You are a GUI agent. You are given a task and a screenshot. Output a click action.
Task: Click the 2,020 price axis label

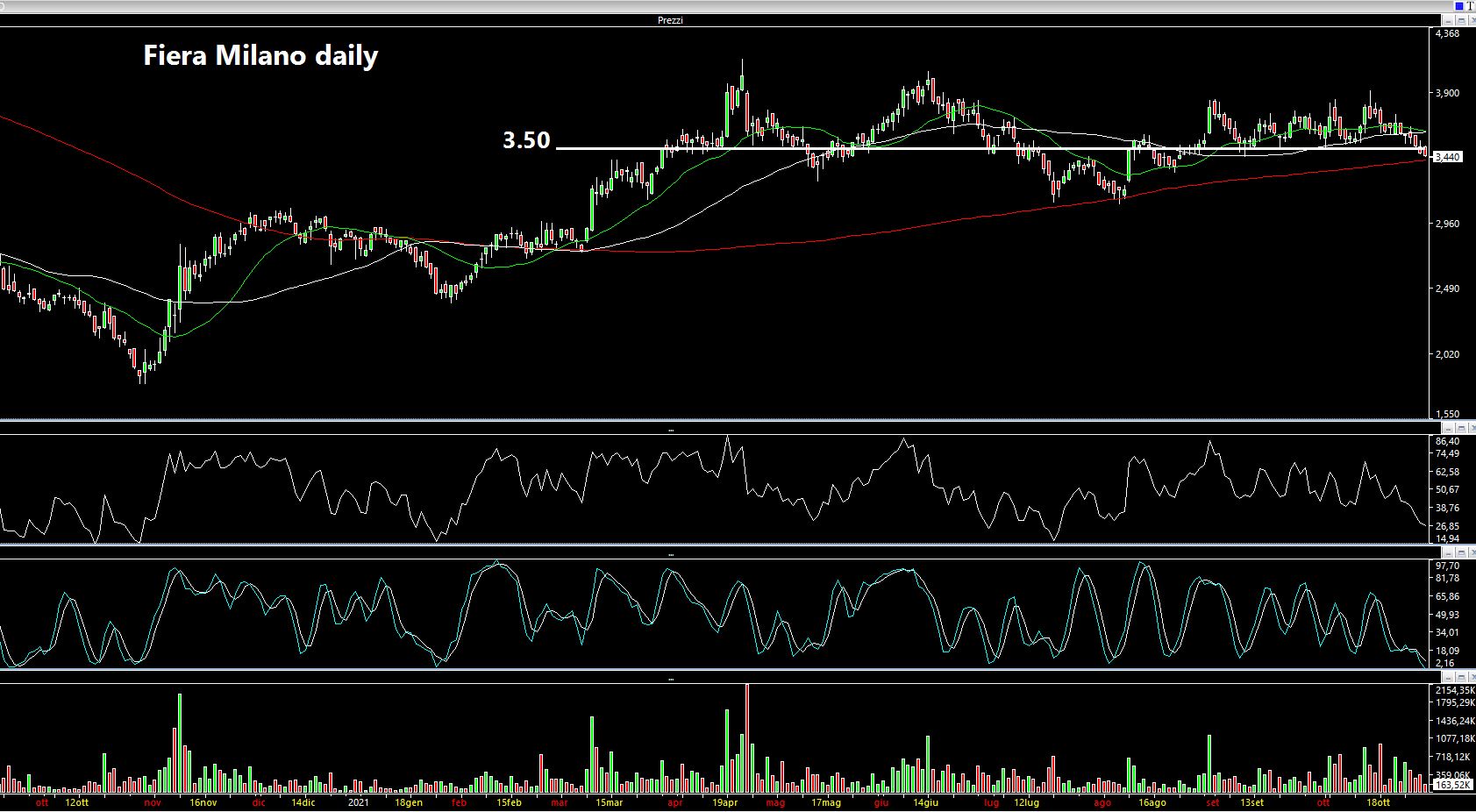(x=1447, y=354)
